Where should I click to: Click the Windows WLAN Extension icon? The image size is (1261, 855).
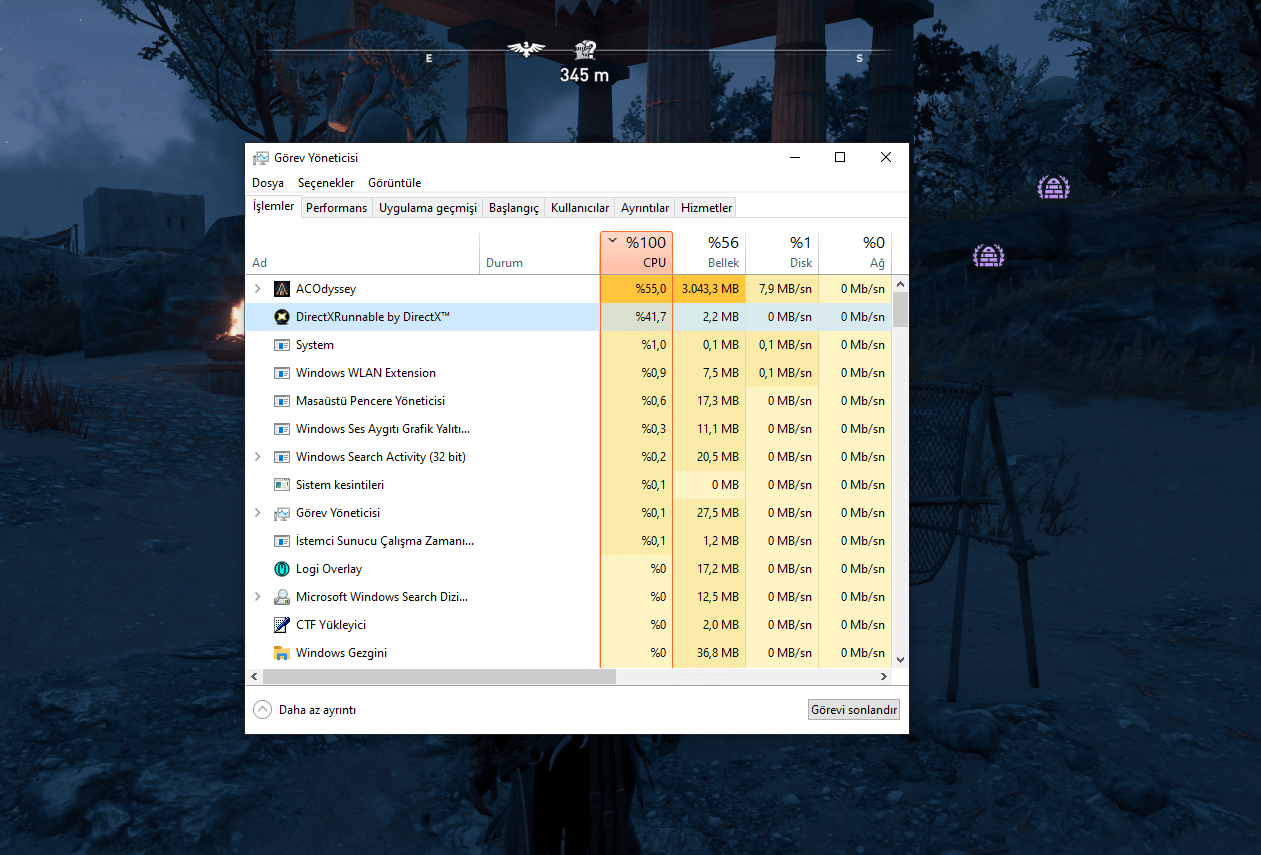282,373
